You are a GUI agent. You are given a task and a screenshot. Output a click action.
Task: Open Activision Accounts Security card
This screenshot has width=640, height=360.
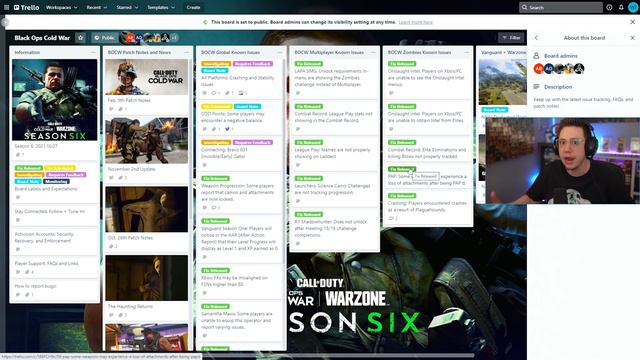click(x=55, y=241)
